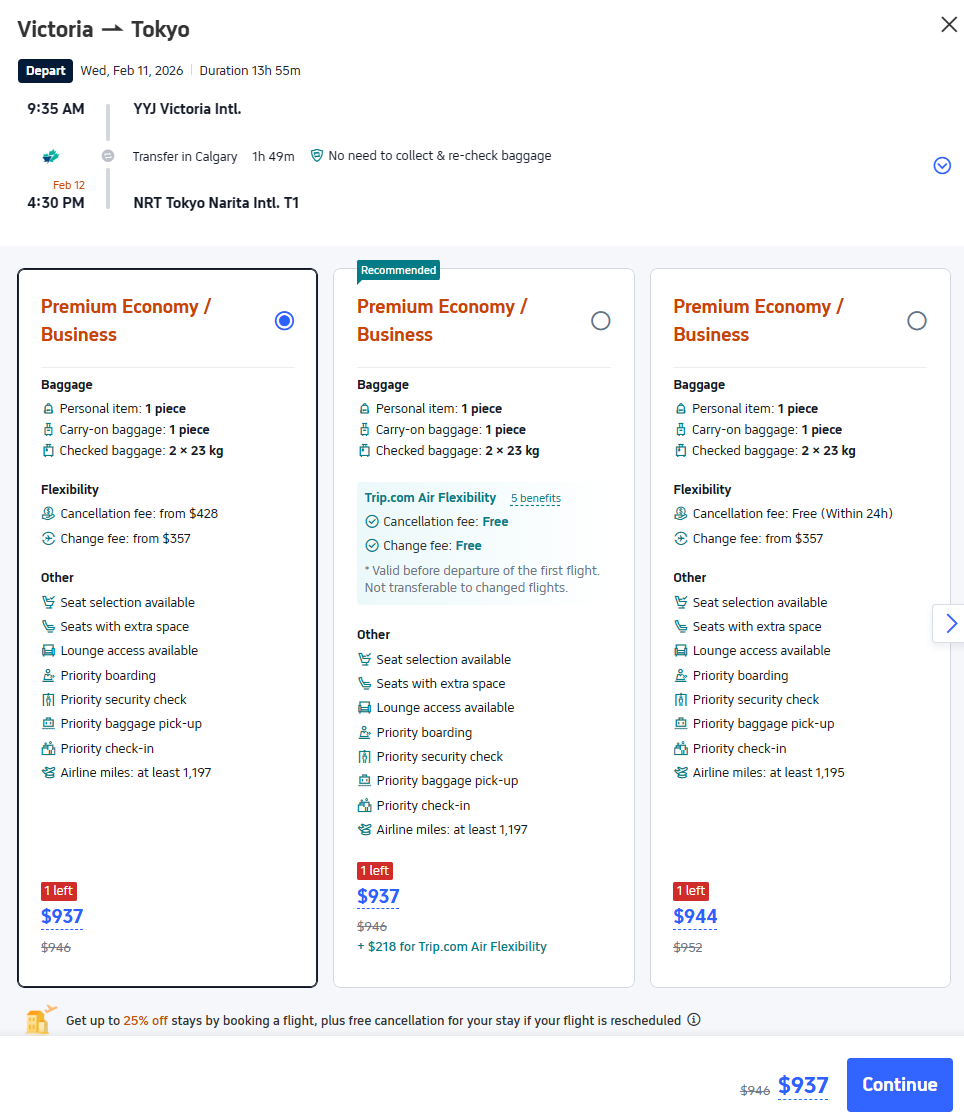Select the Recommended fare option radio button
The image size is (964, 1119).
pos(600,321)
